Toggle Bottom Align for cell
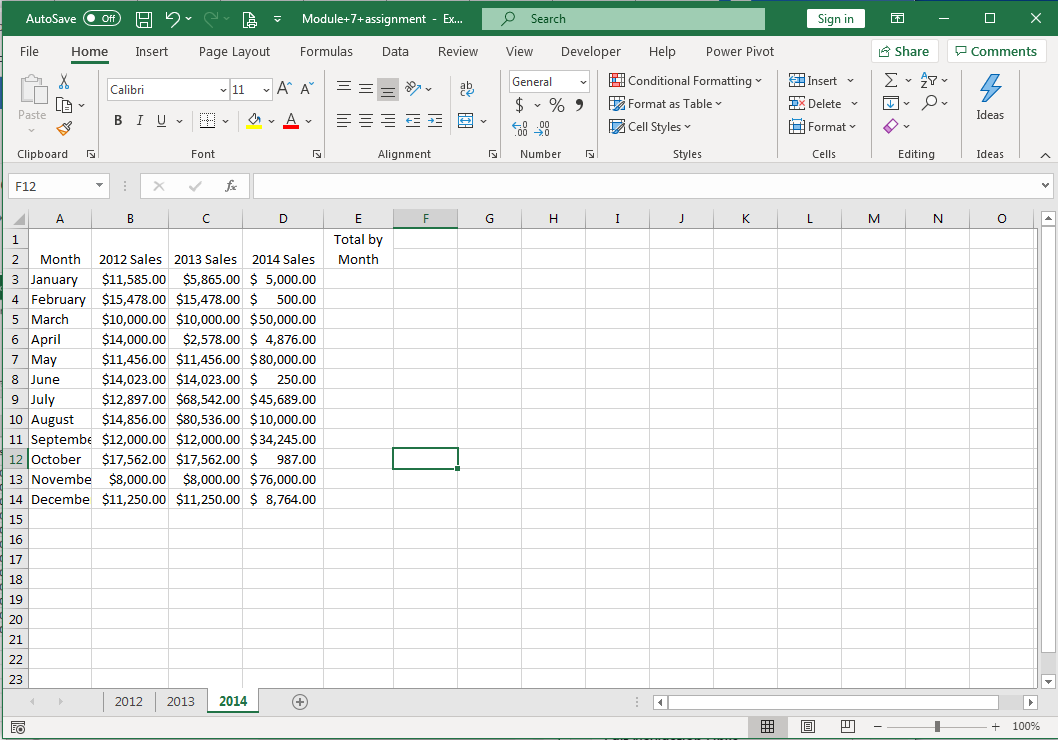This screenshot has height=740, width=1058. (x=388, y=88)
